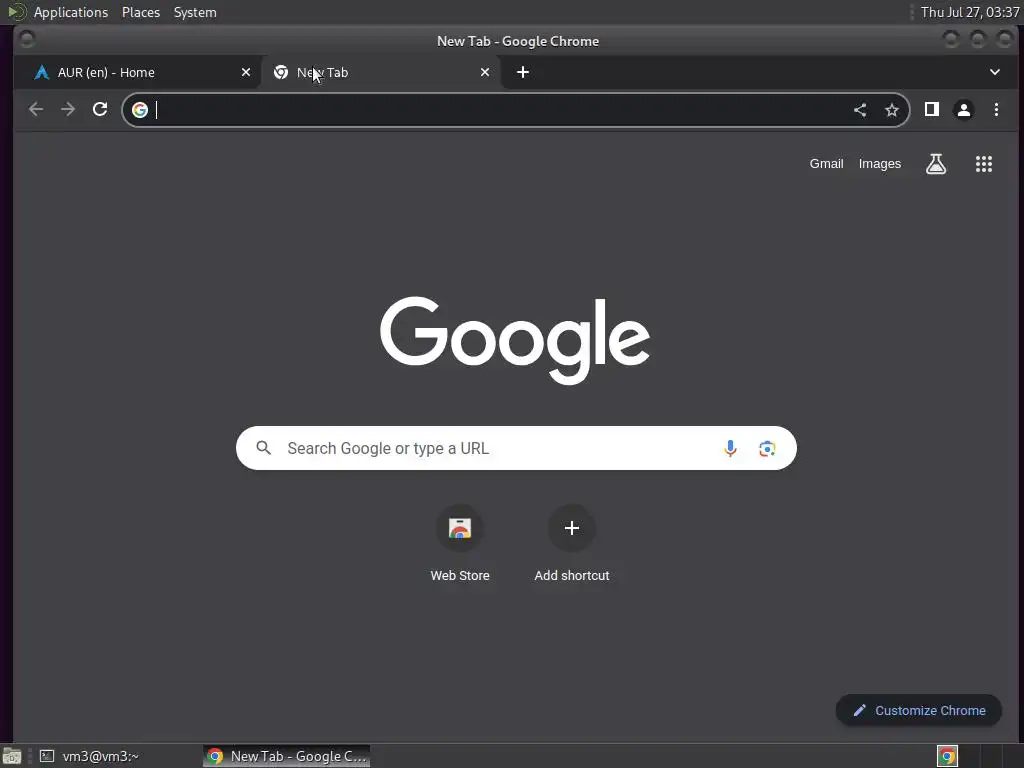This screenshot has width=1024, height=768.
Task: Select New Tab - Google Chrome taskbar entry
Action: coord(287,756)
